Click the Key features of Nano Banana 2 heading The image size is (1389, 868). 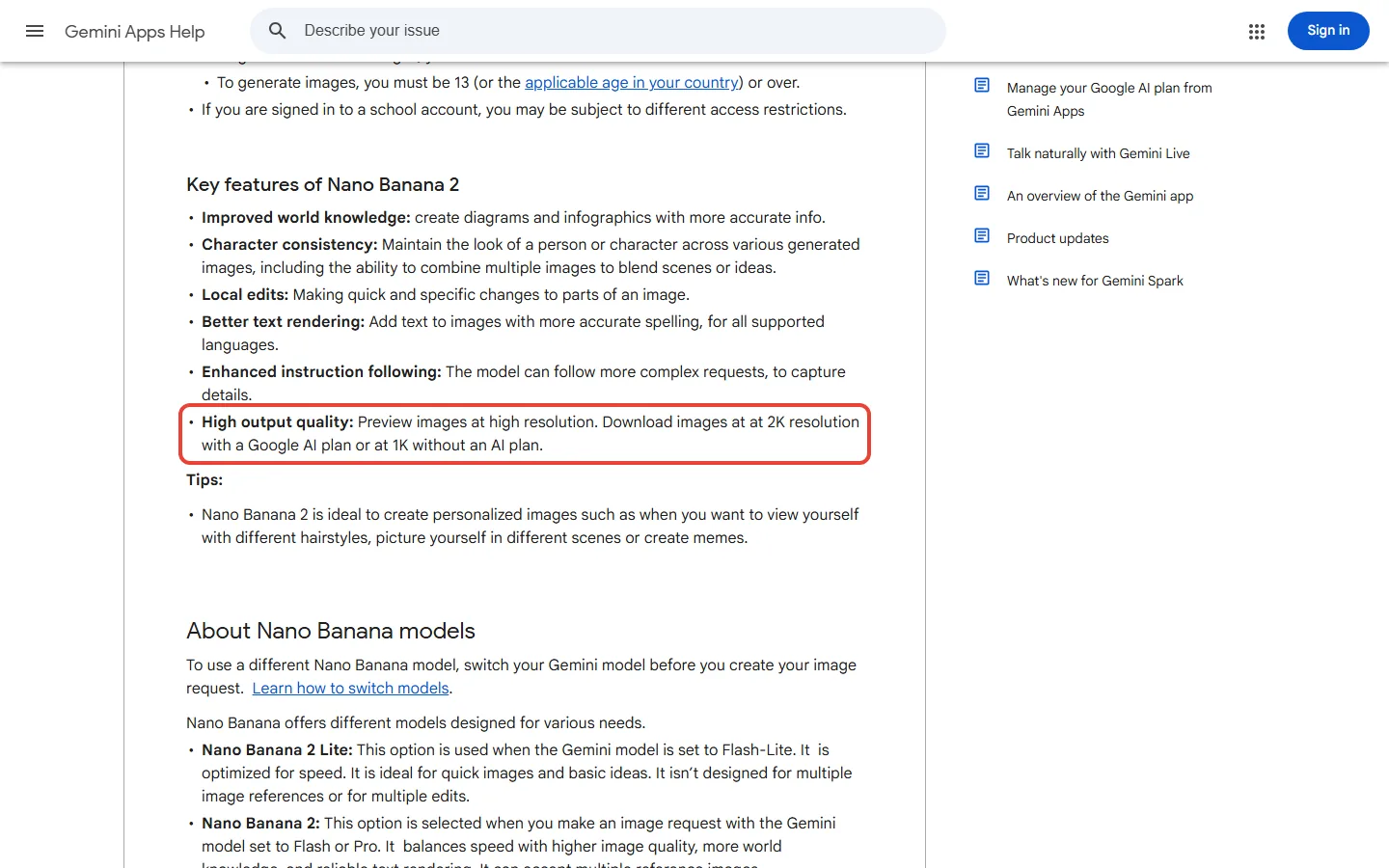tap(323, 184)
